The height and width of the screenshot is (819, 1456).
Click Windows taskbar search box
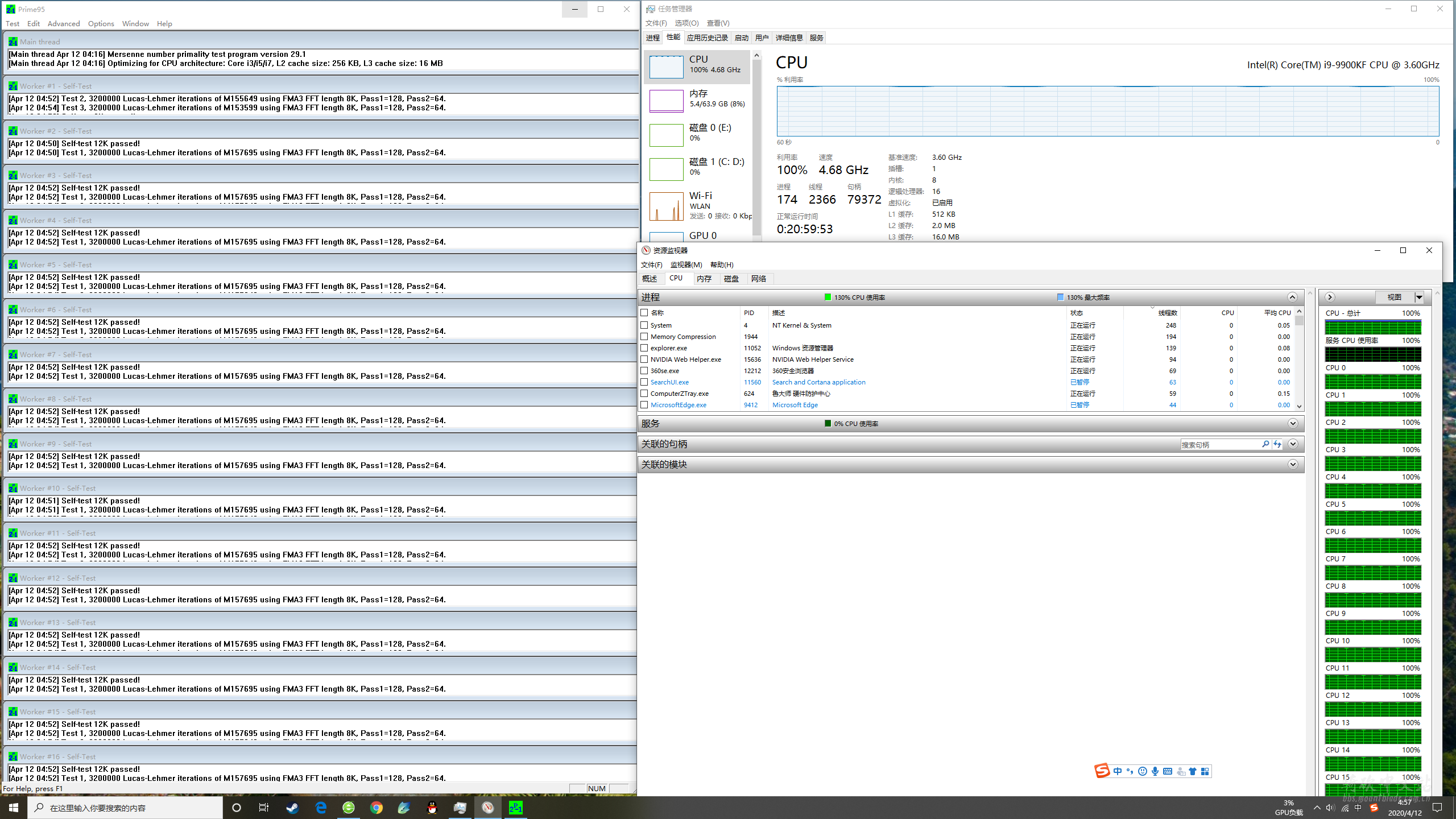(125, 808)
